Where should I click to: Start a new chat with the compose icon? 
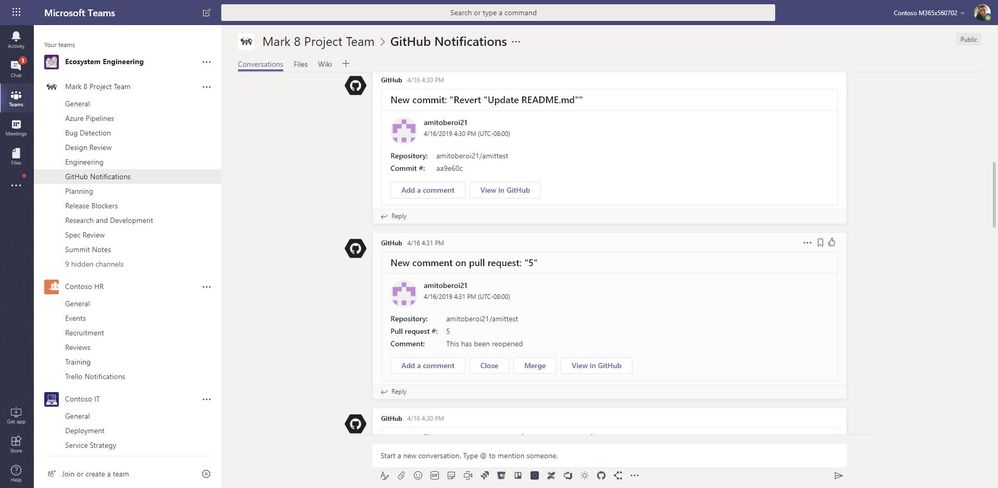click(x=206, y=12)
